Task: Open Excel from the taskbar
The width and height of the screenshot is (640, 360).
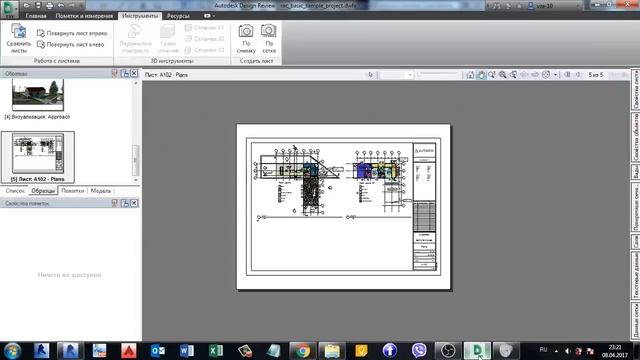Action: coord(216,351)
